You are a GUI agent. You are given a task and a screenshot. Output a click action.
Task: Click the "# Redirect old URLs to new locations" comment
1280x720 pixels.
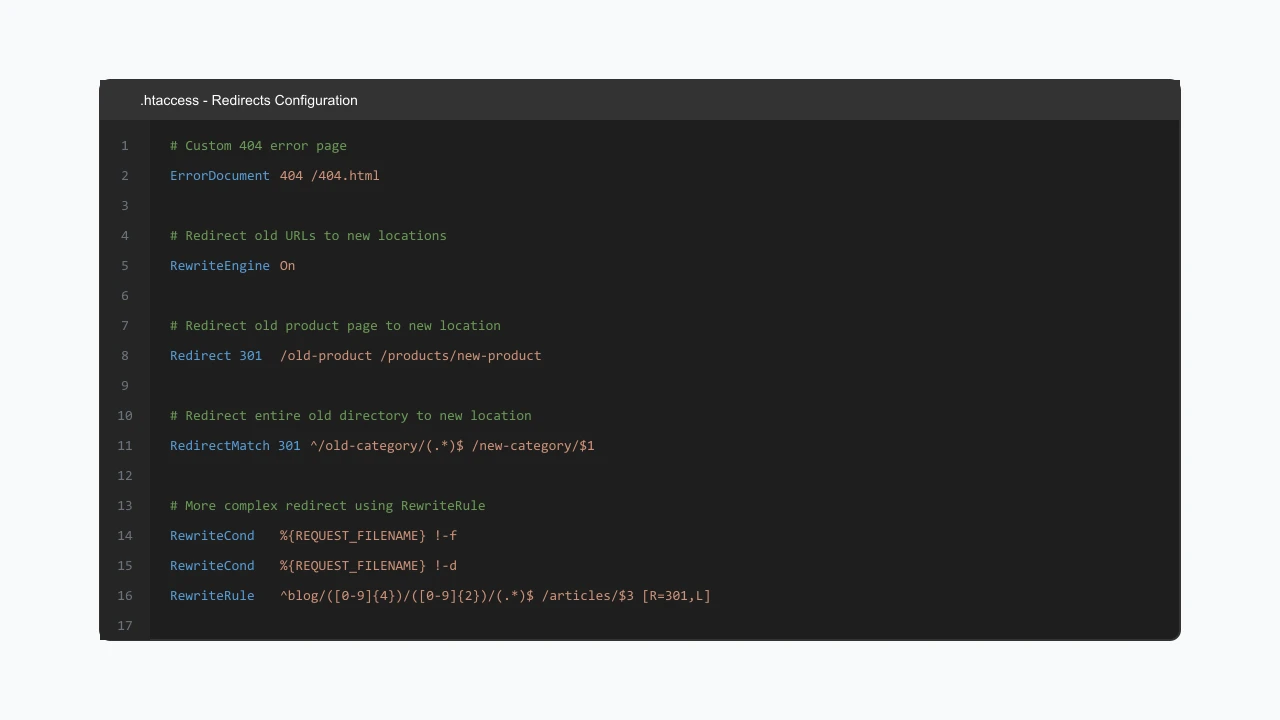click(308, 235)
